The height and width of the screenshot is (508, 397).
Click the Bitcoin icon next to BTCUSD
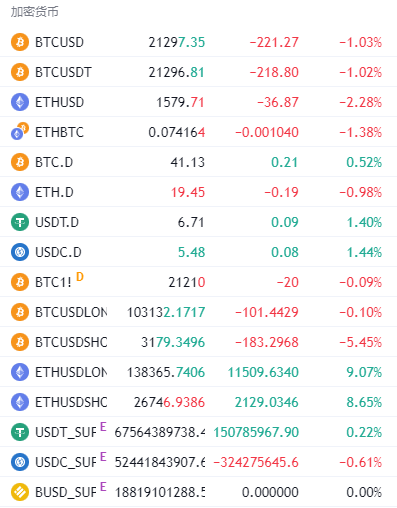[20, 42]
